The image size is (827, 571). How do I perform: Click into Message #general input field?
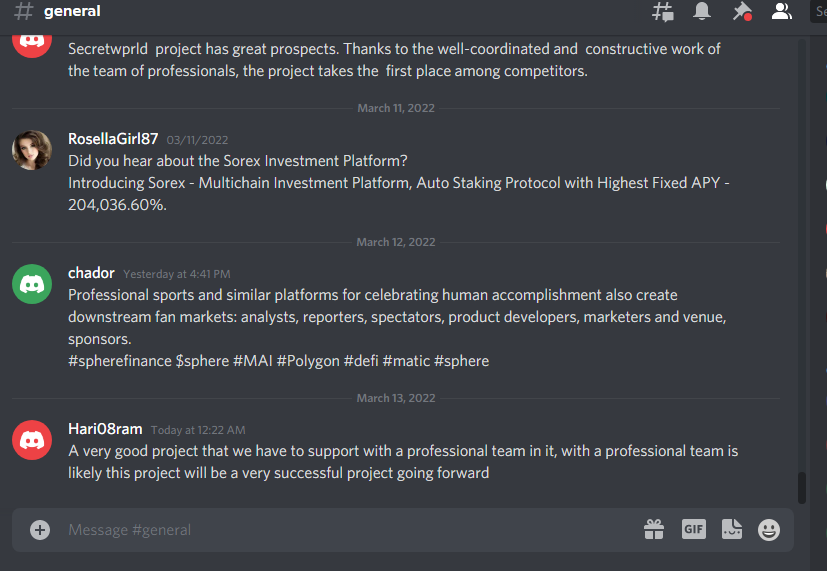tap(348, 530)
